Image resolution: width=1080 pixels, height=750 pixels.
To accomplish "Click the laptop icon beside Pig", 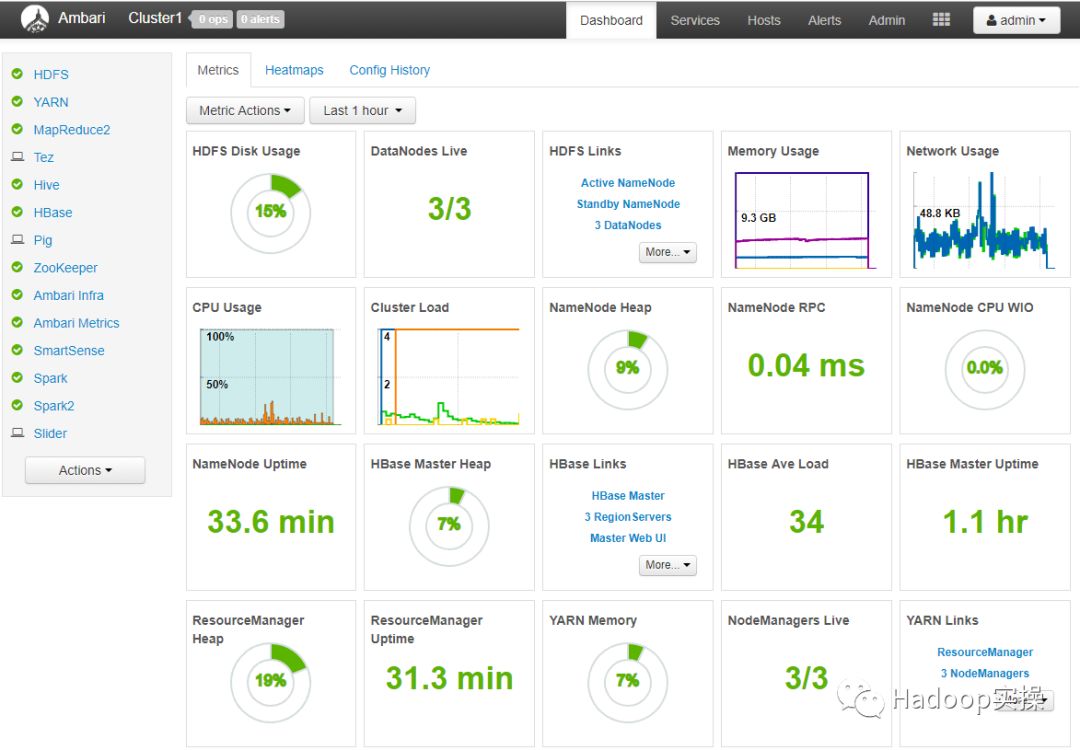I will [17, 240].
